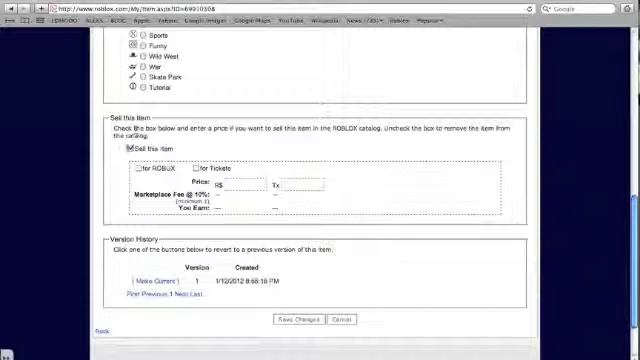Click the Skate Park genre icon
Screen dimensions: 640x360
point(133,76)
